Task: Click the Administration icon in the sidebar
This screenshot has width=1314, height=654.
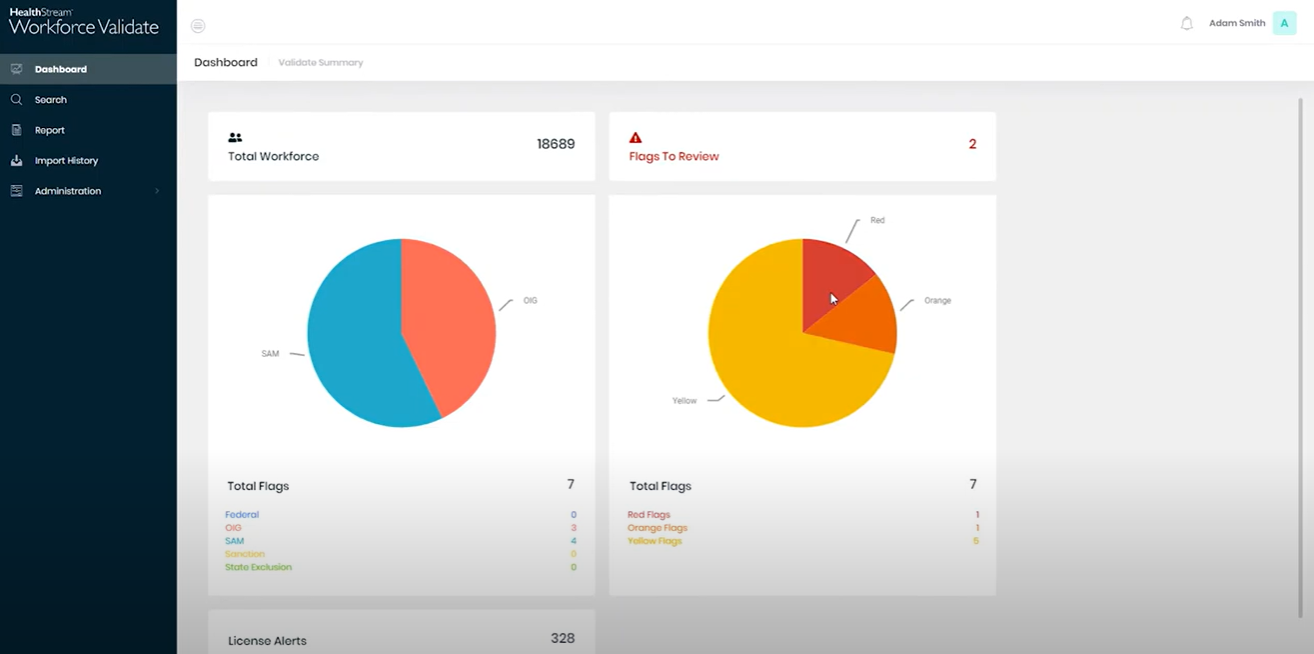Action: (15, 191)
